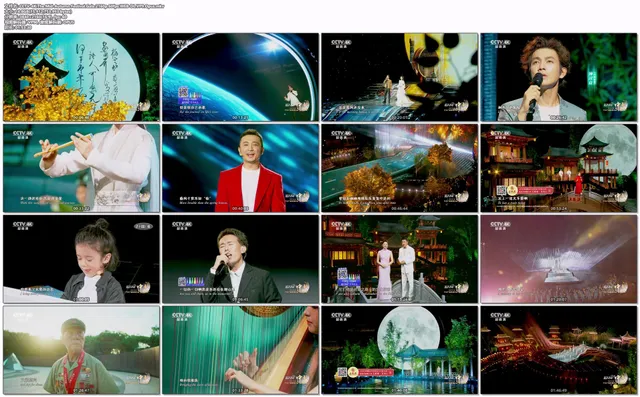Open the veteran wearing medals thumbnail
Screen dimensions: 640x397
tap(81, 350)
